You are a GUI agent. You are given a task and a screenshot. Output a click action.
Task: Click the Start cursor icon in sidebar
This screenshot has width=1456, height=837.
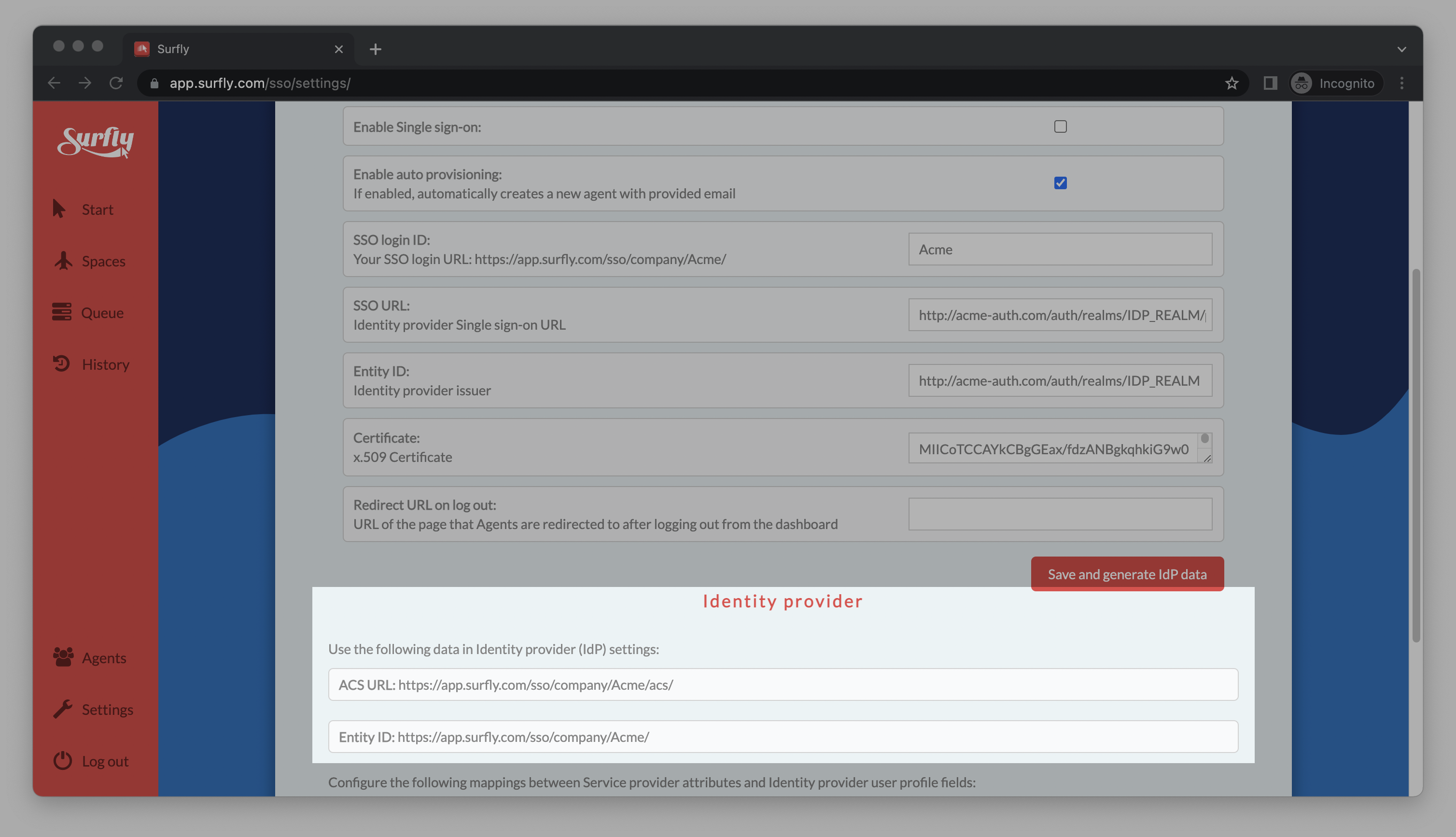click(58, 209)
